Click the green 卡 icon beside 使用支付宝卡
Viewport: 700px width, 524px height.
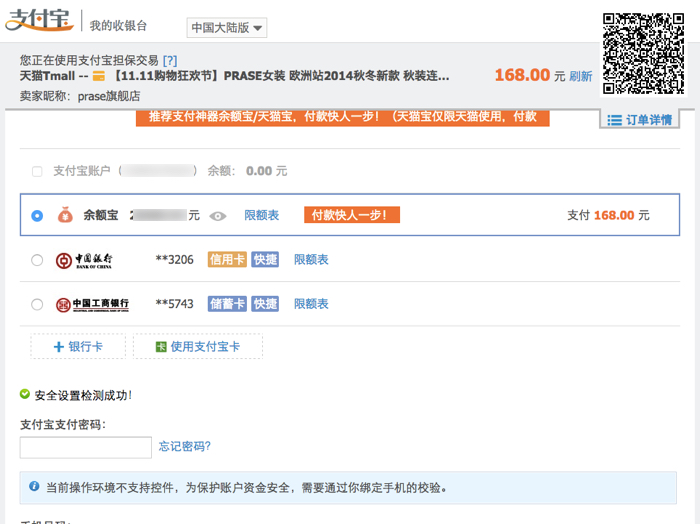tap(161, 347)
